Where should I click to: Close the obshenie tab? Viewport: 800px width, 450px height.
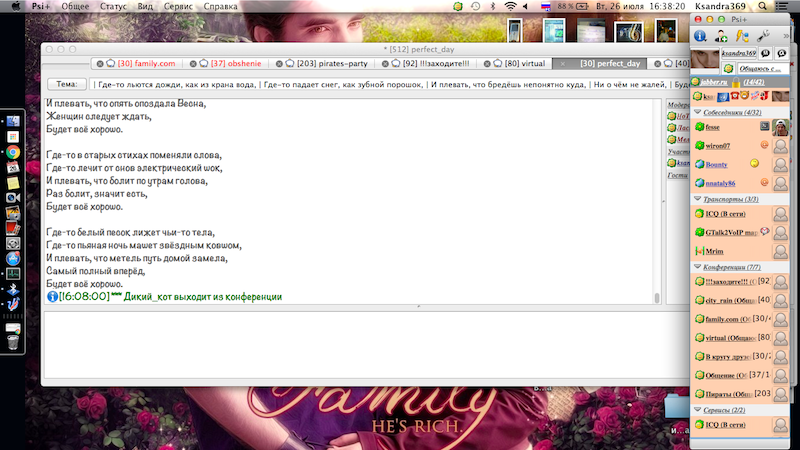tap(193, 64)
